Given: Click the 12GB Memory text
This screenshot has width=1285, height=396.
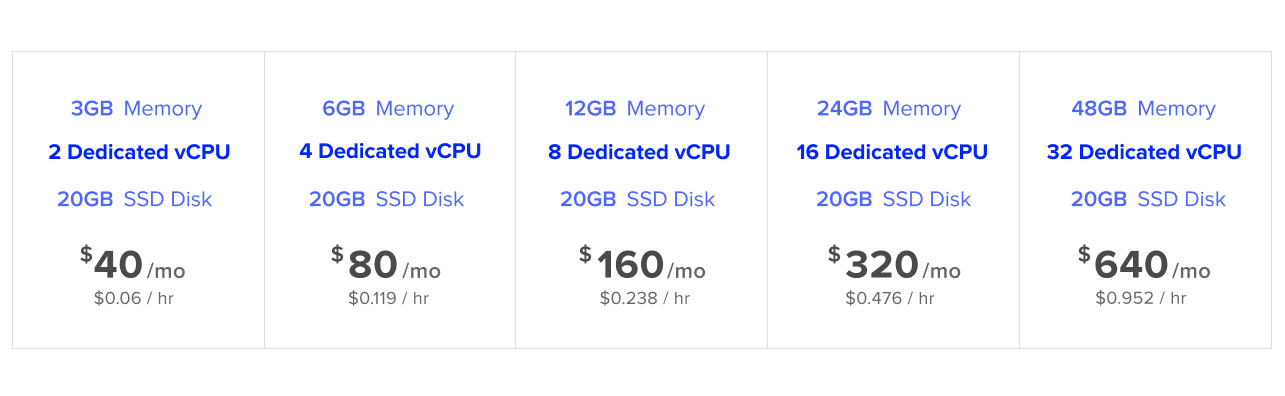Looking at the screenshot, I should pos(634,109).
